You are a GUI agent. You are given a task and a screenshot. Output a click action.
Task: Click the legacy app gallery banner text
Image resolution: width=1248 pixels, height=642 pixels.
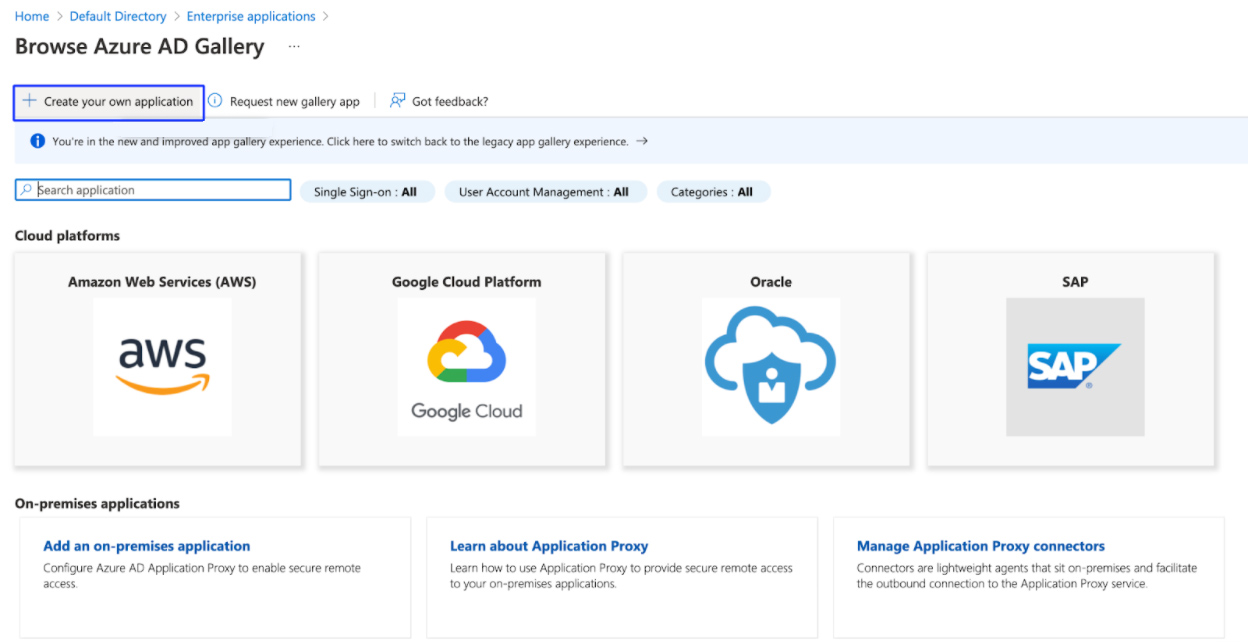(340, 141)
